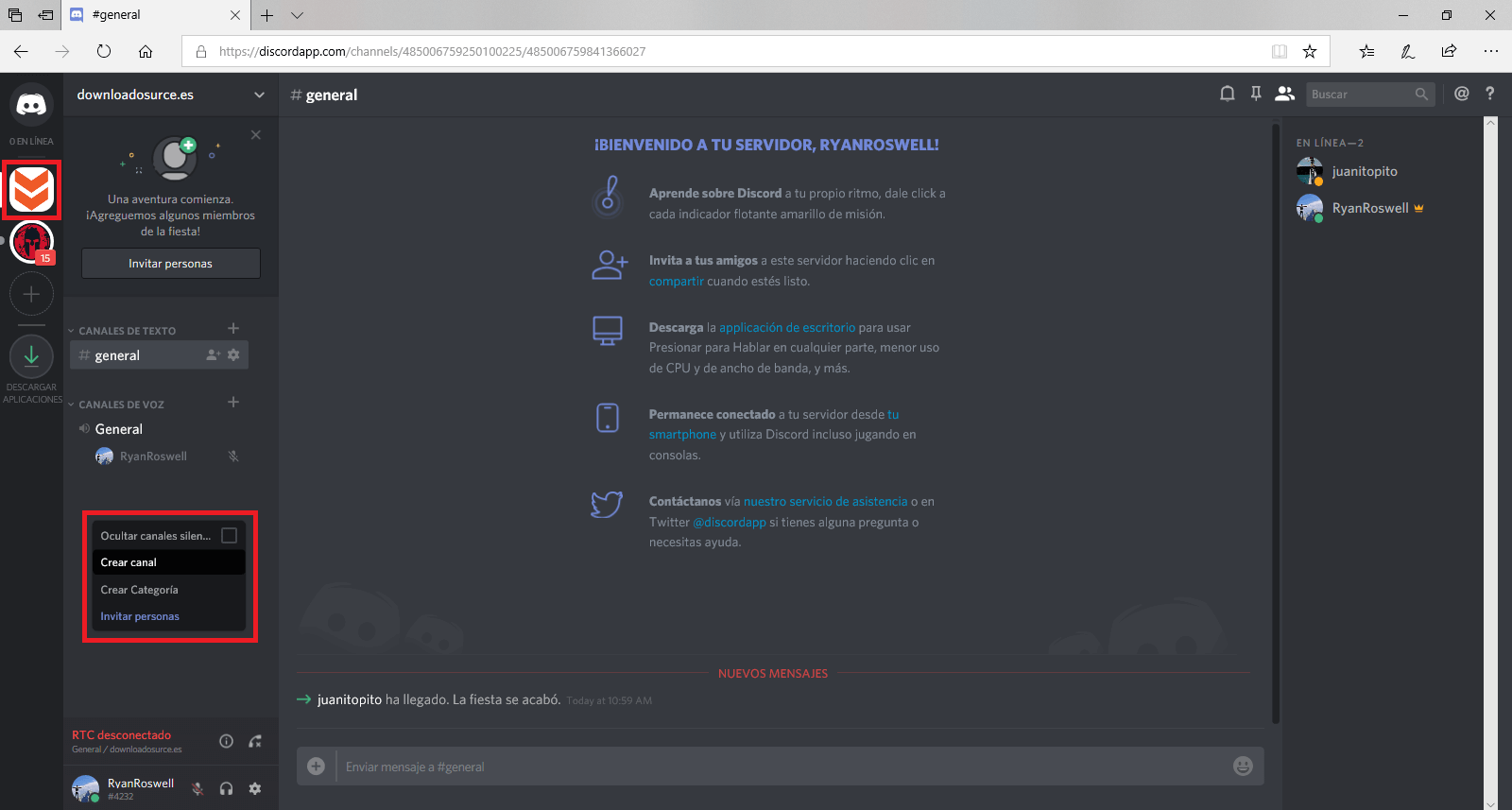Screen dimensions: 1512x810
Task: Open Discord home direct messages icon
Action: (31, 104)
